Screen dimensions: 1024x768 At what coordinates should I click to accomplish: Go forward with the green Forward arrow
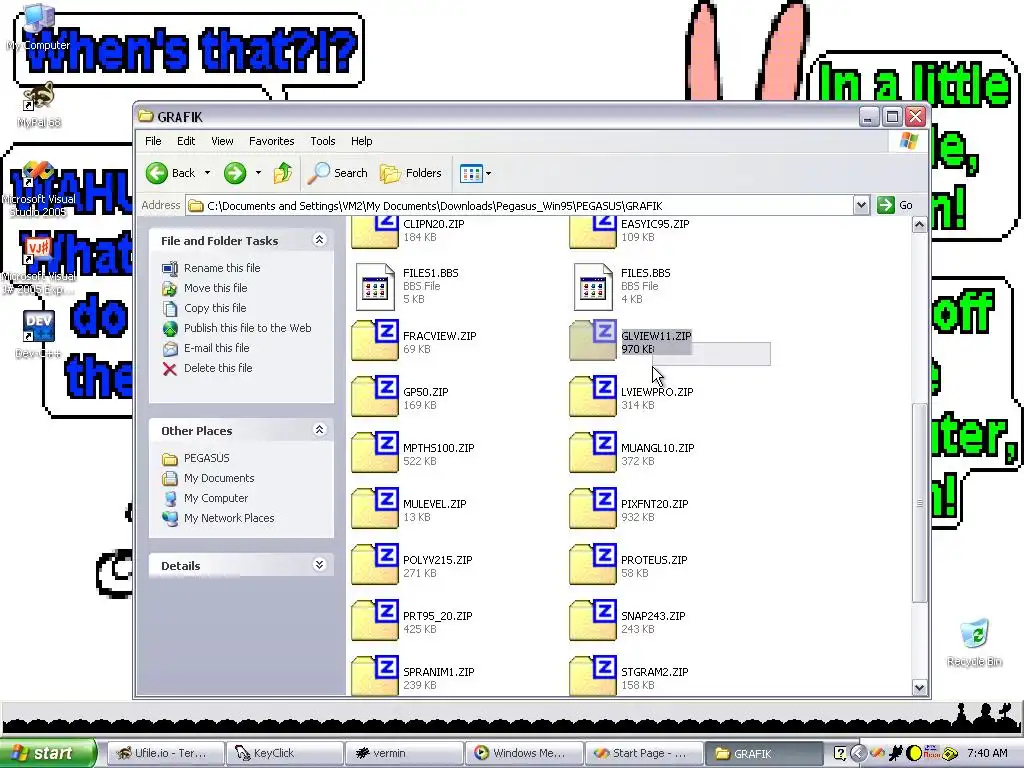click(x=234, y=173)
